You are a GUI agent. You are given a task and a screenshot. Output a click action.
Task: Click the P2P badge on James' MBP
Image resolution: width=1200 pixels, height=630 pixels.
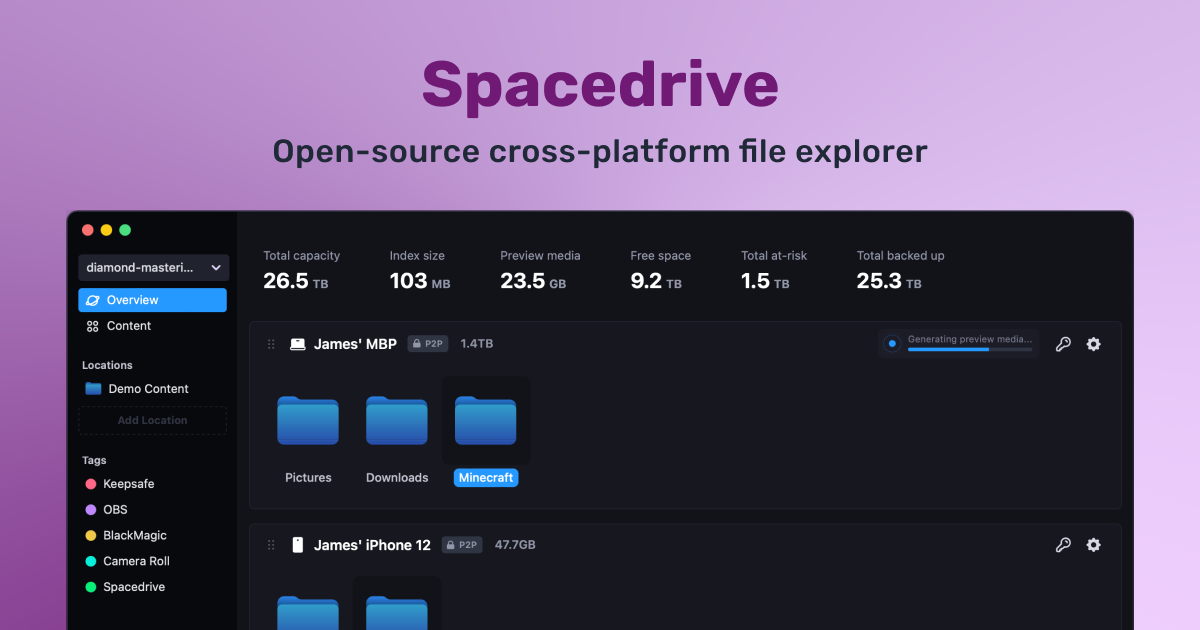pos(428,343)
